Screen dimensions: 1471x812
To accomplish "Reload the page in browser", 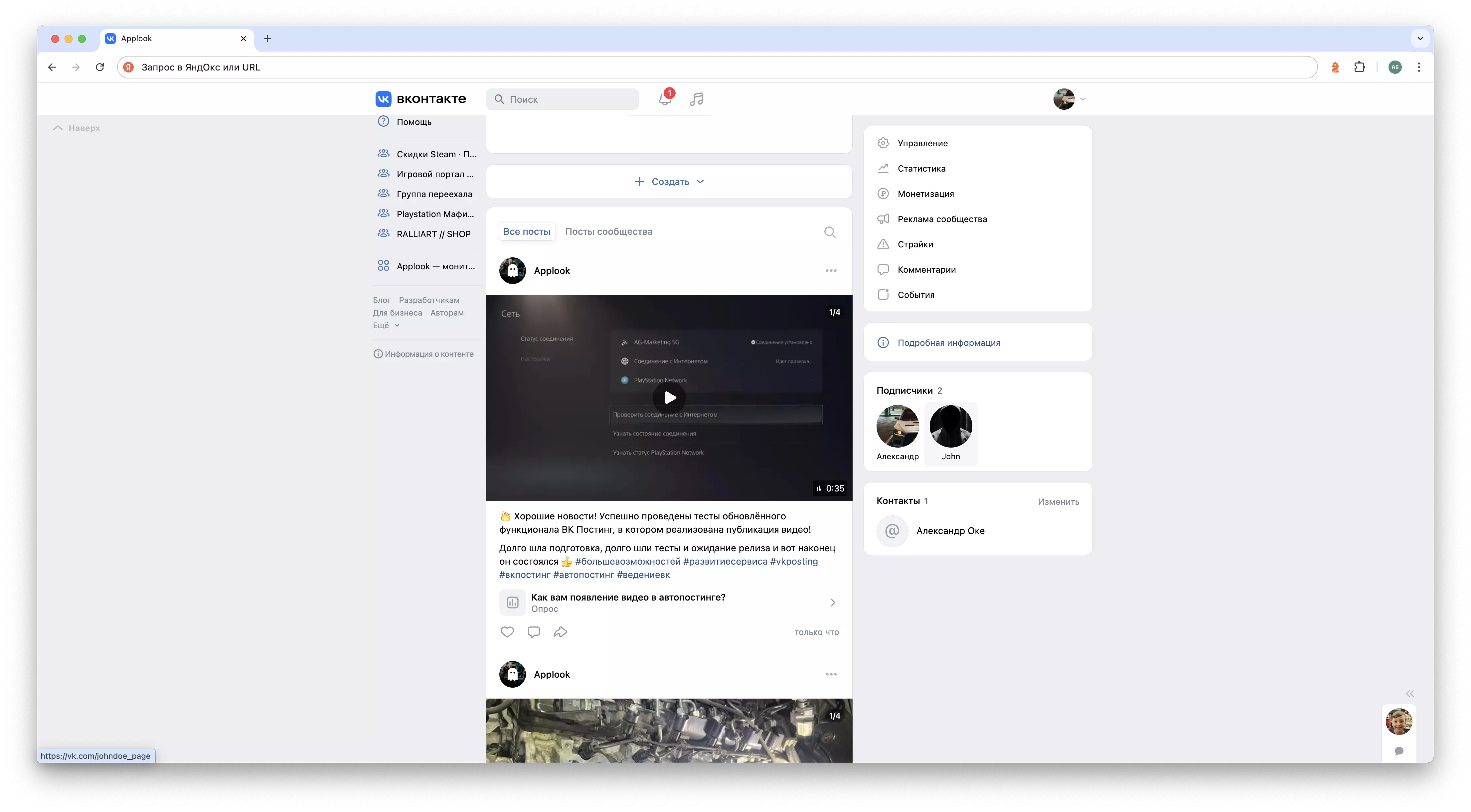I will (100, 67).
